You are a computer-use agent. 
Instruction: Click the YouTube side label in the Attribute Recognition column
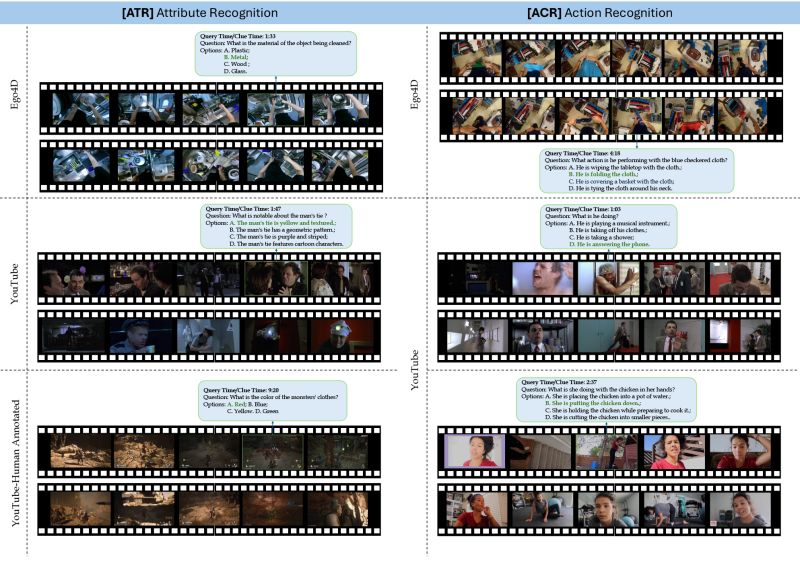click(15, 284)
